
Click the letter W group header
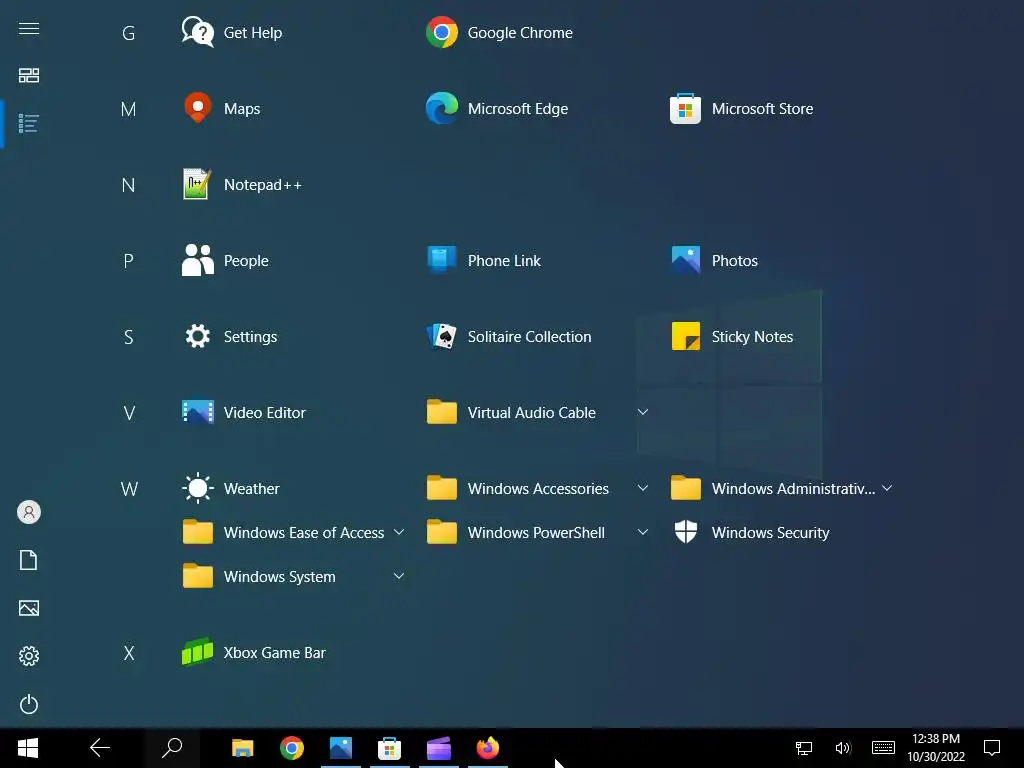click(129, 488)
